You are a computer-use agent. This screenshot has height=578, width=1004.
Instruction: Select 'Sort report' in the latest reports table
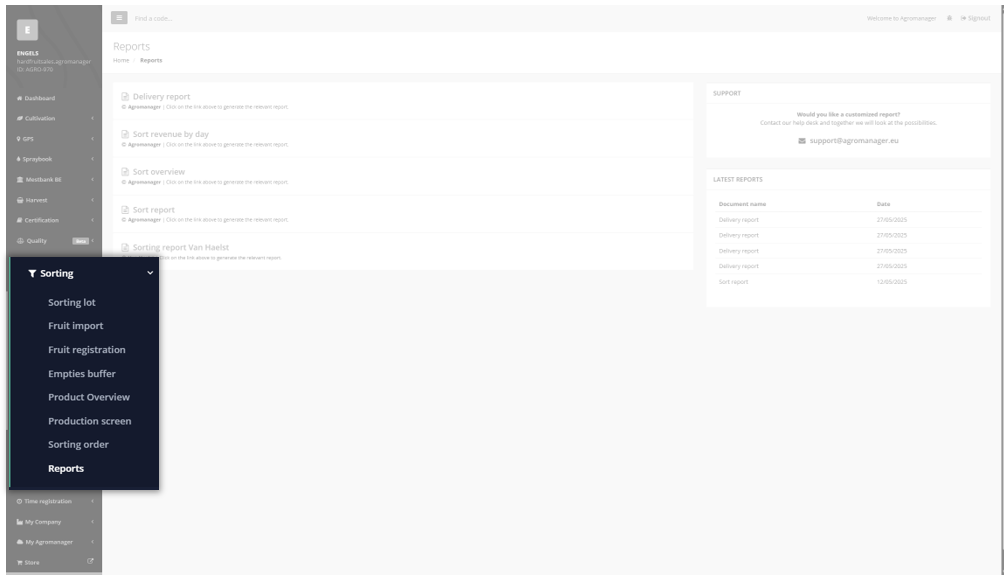tap(733, 282)
